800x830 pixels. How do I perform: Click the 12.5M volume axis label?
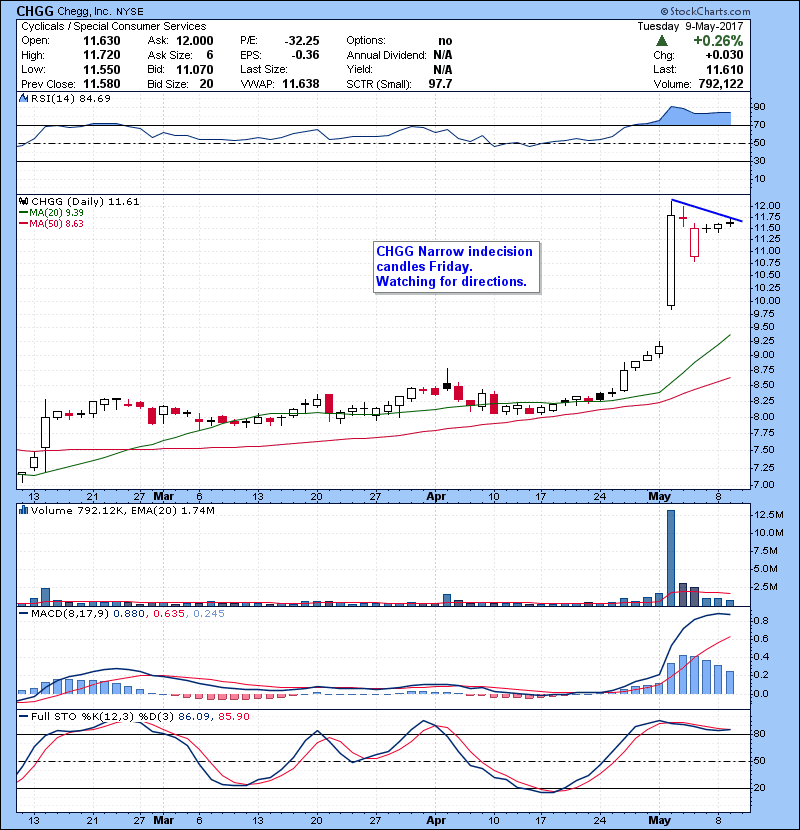point(769,515)
